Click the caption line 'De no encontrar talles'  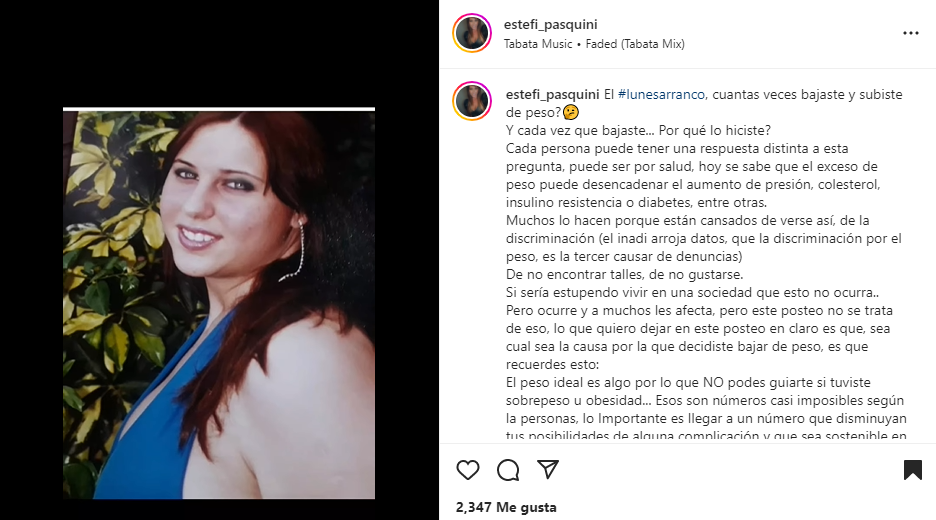[624, 275]
